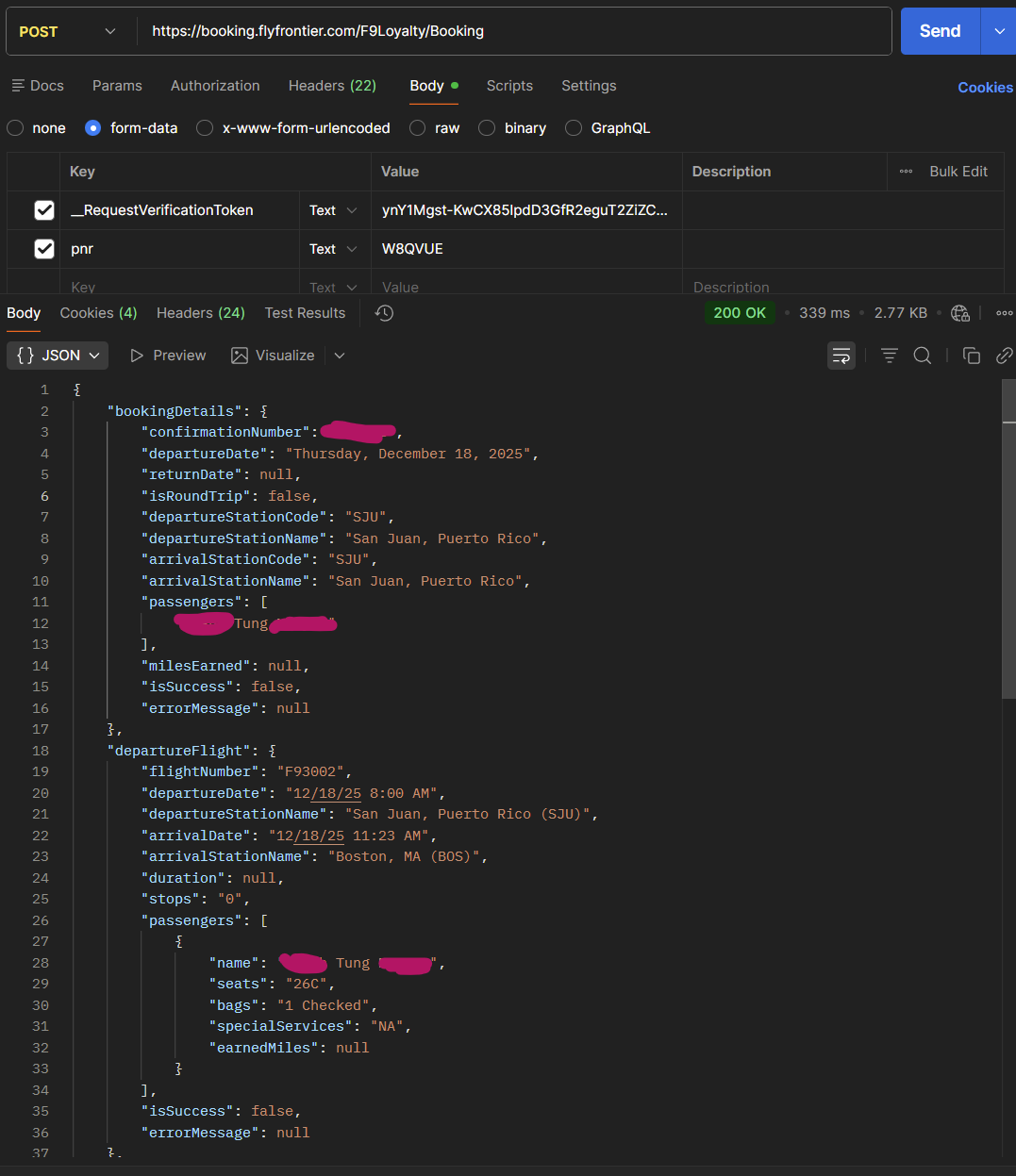The height and width of the screenshot is (1176, 1016).
Task: Expand dropdown arrow next to Visualize
Action: pyautogui.click(x=340, y=356)
